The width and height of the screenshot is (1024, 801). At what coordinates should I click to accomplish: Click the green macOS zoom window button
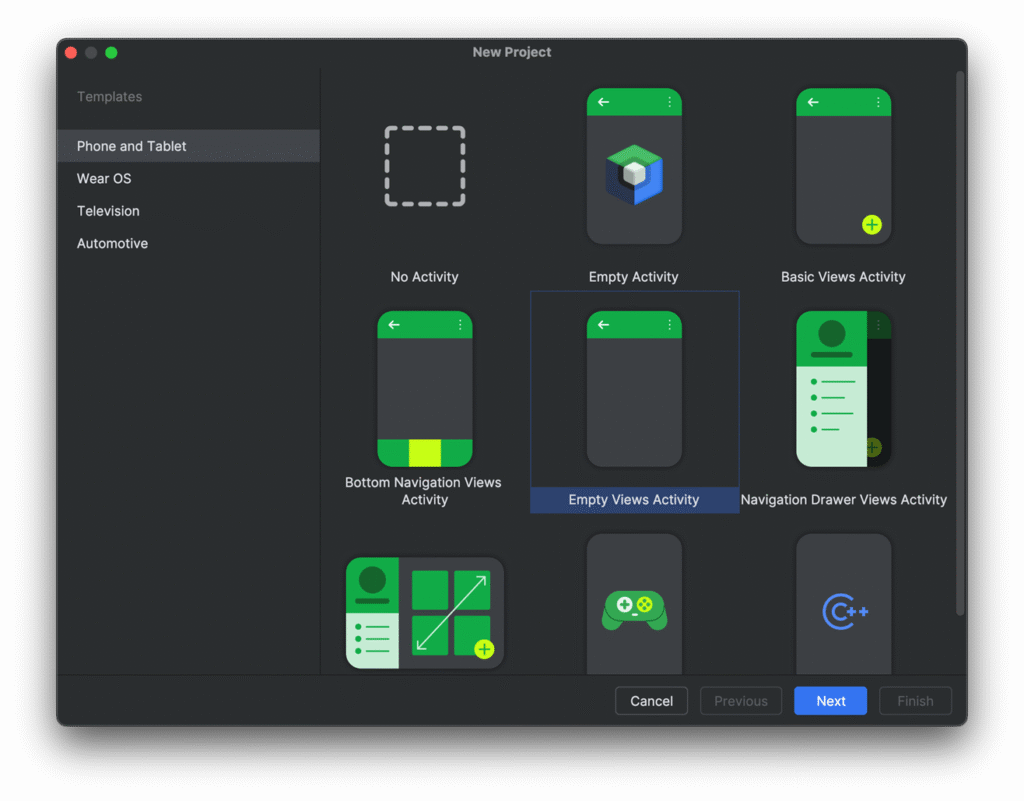tap(111, 53)
